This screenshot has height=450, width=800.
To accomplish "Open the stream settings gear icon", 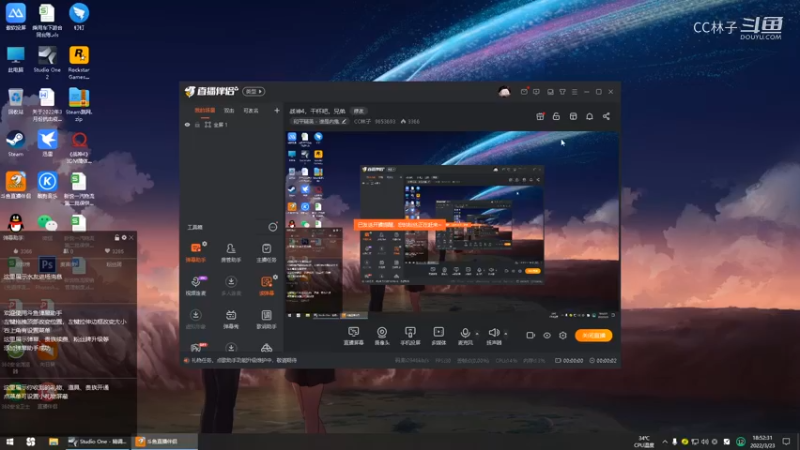I will (x=563, y=335).
